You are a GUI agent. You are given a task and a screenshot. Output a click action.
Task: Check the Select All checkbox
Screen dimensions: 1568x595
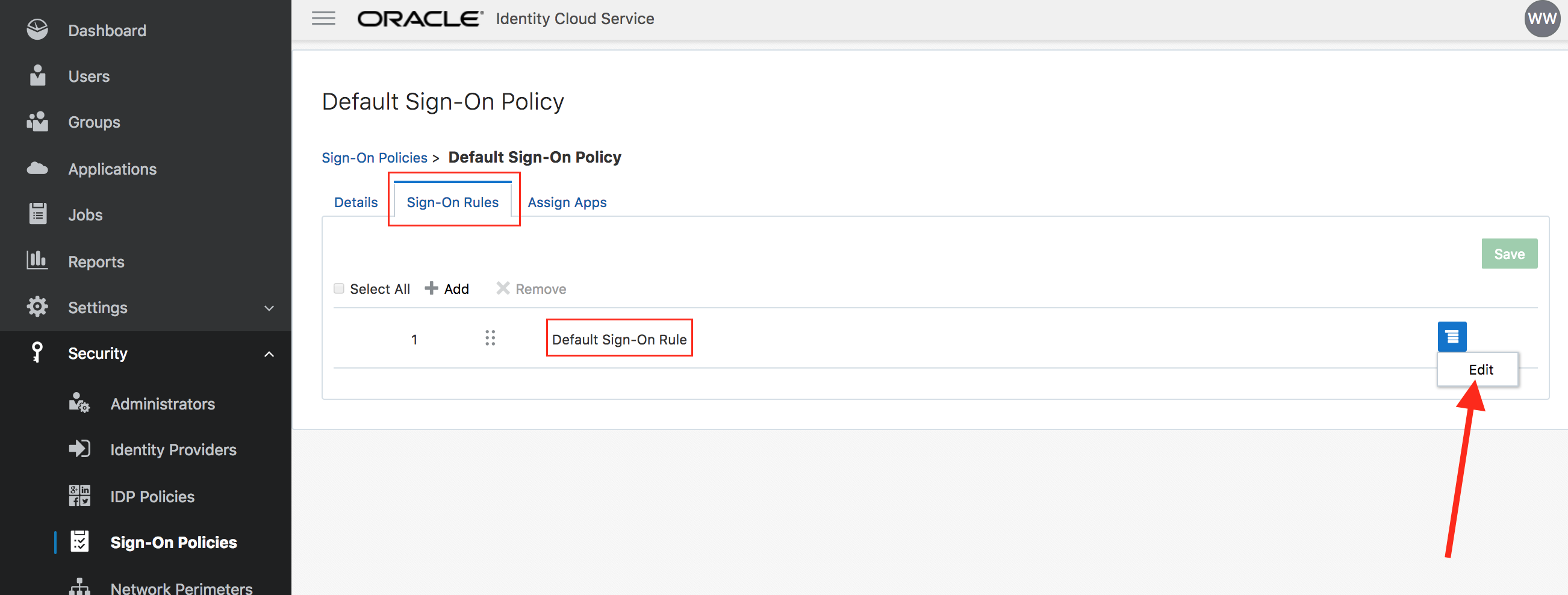339,288
